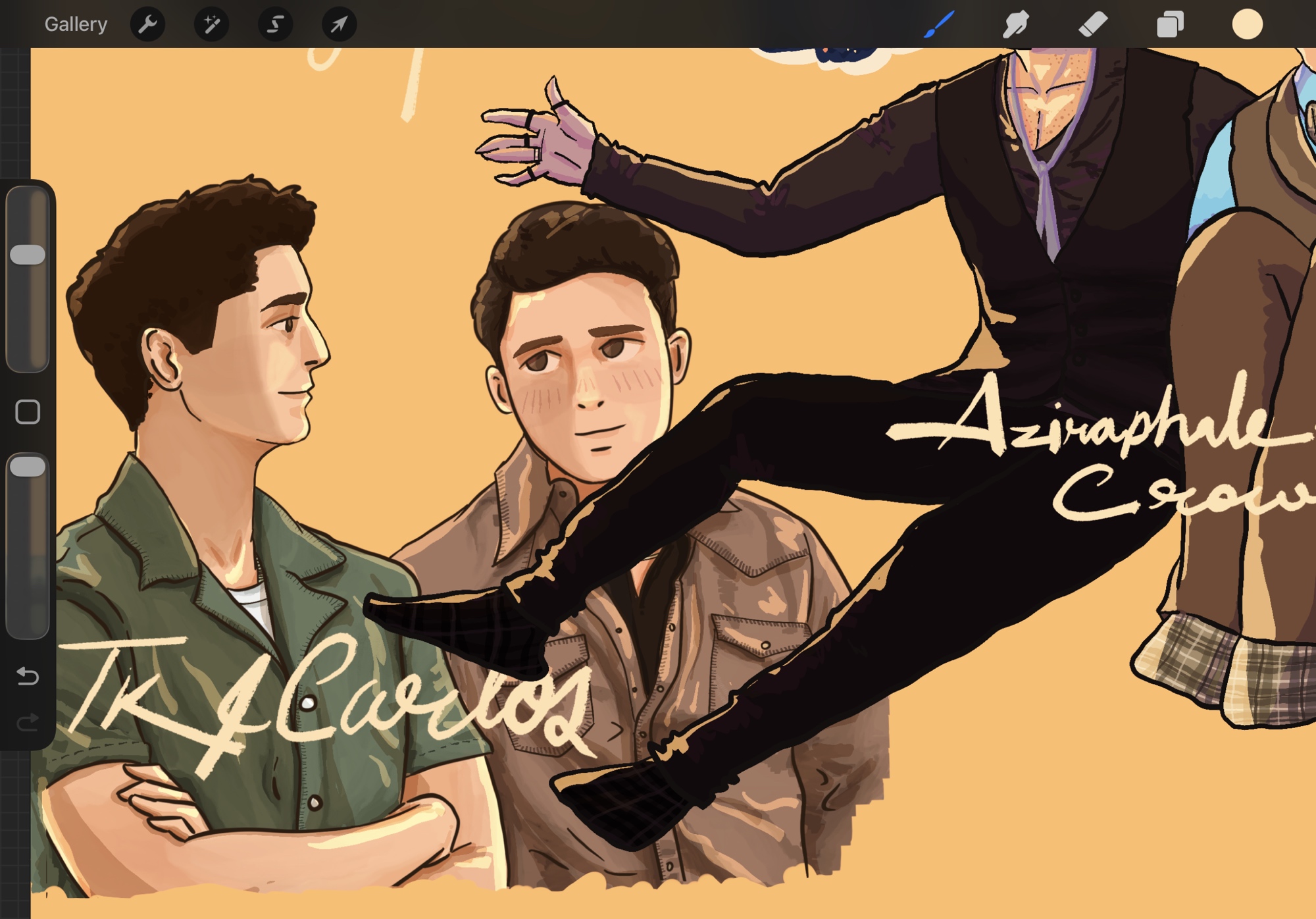This screenshot has width=1316, height=919.
Task: Open the Actions wrench menu
Action: (147, 24)
